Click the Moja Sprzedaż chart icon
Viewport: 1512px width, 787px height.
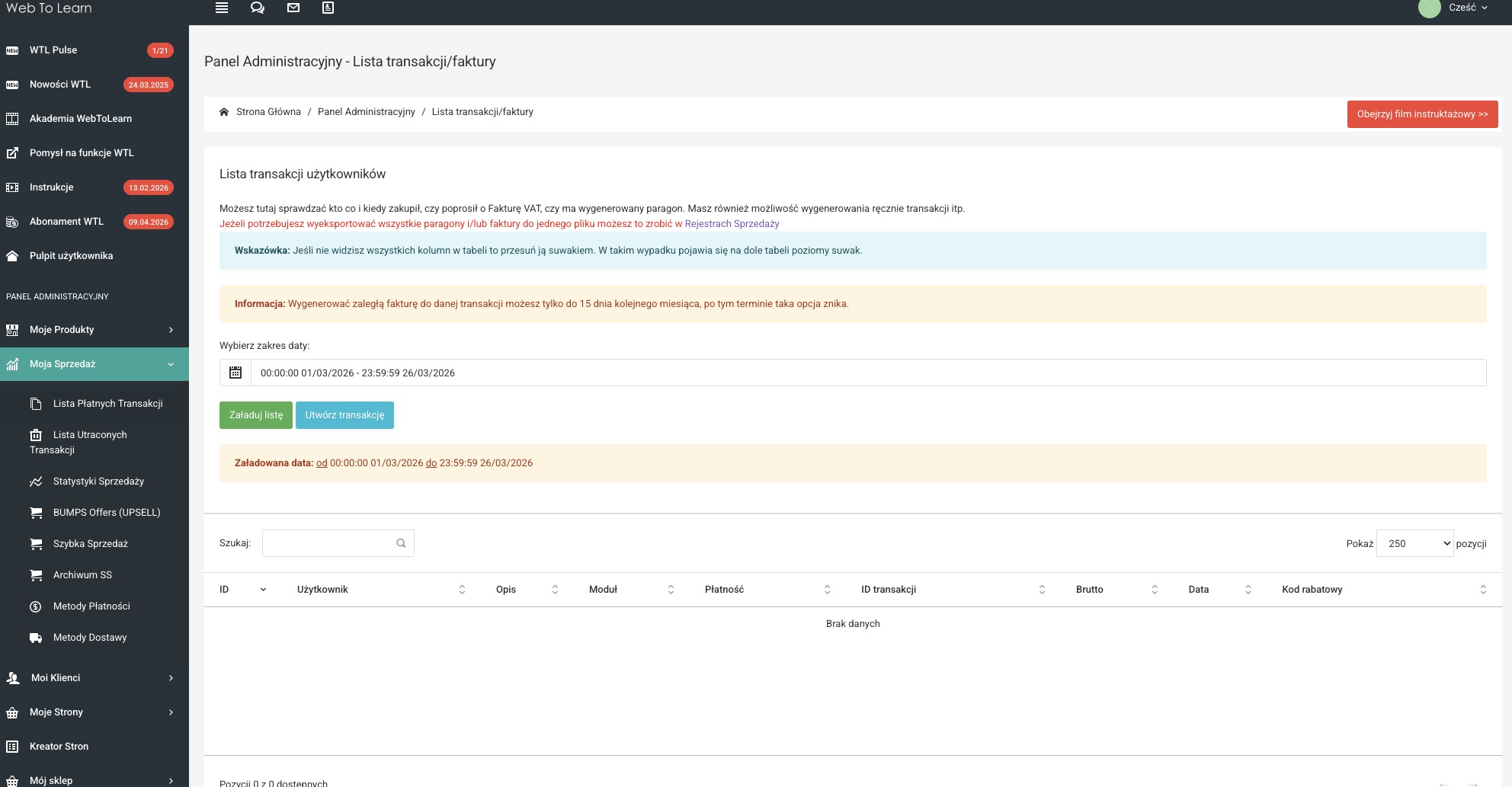[12, 364]
